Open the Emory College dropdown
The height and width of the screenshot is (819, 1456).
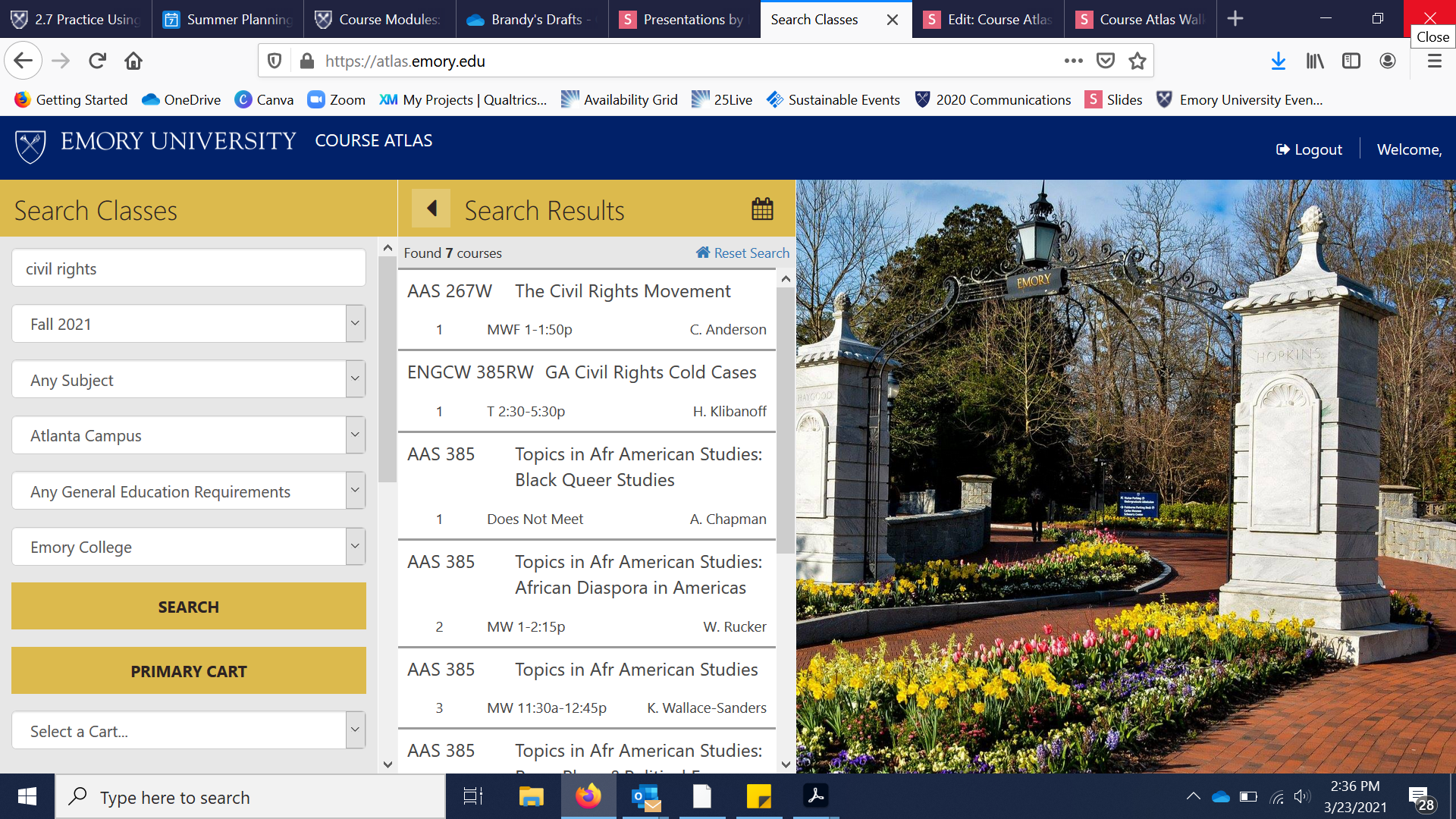pyautogui.click(x=355, y=546)
